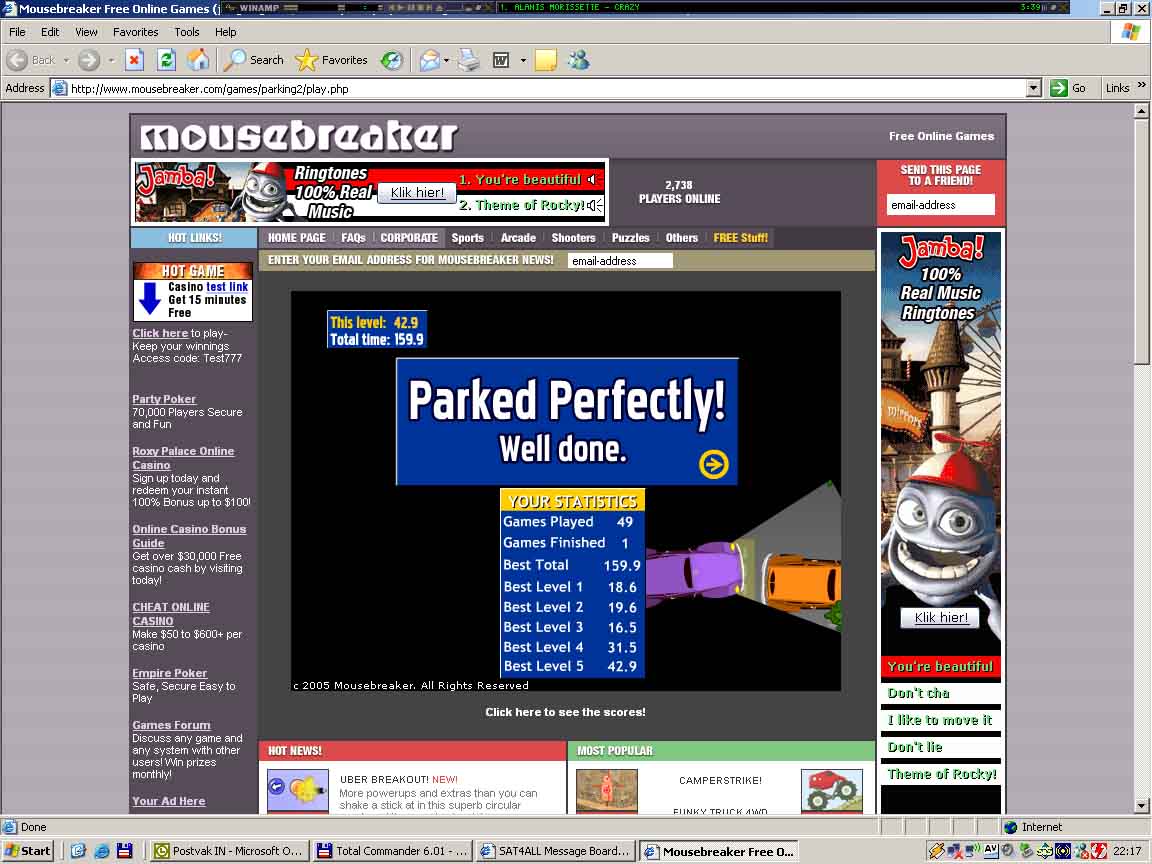Open the Games Forum link
The height and width of the screenshot is (864, 1152).
pyautogui.click(x=171, y=725)
